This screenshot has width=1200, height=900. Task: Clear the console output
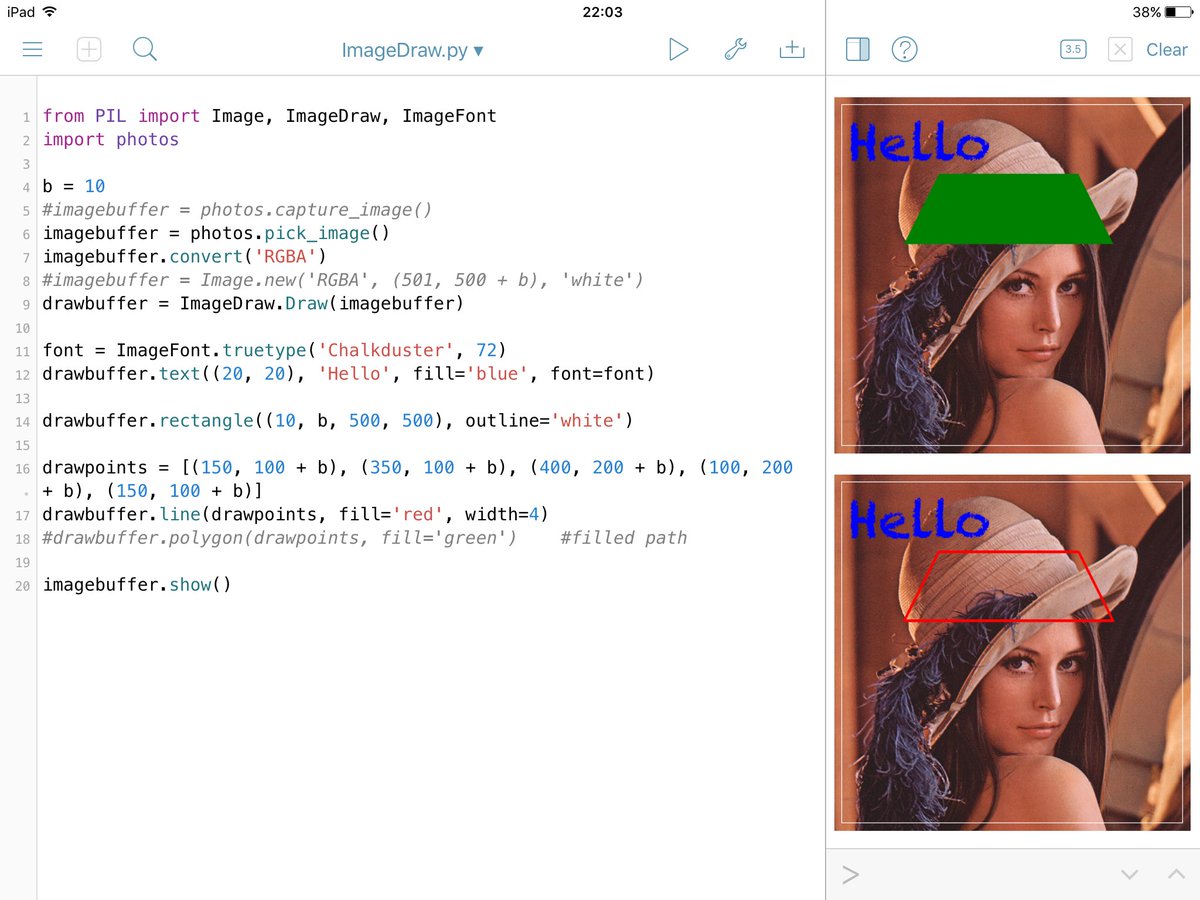1166,50
